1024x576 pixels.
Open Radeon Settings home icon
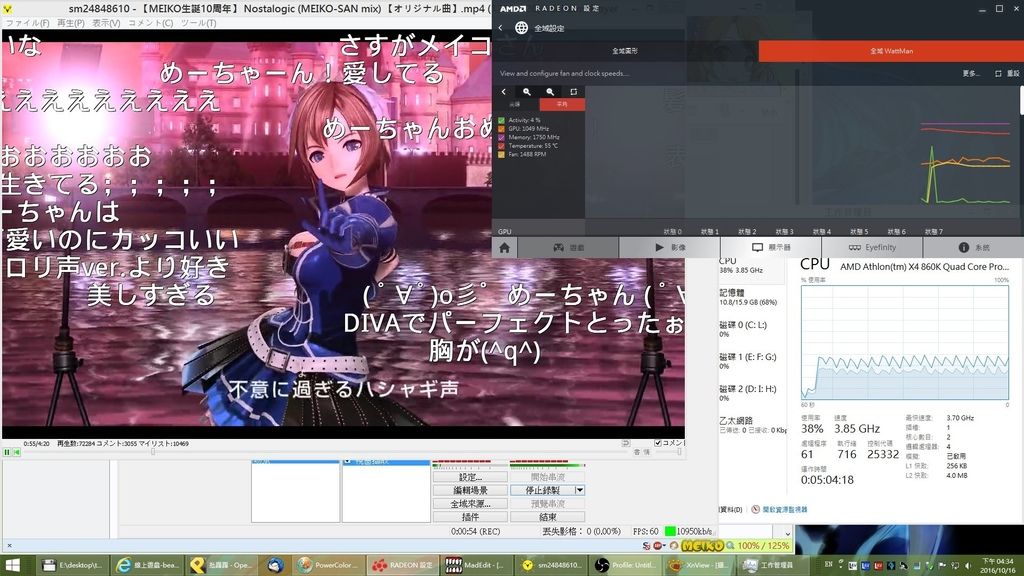504,248
